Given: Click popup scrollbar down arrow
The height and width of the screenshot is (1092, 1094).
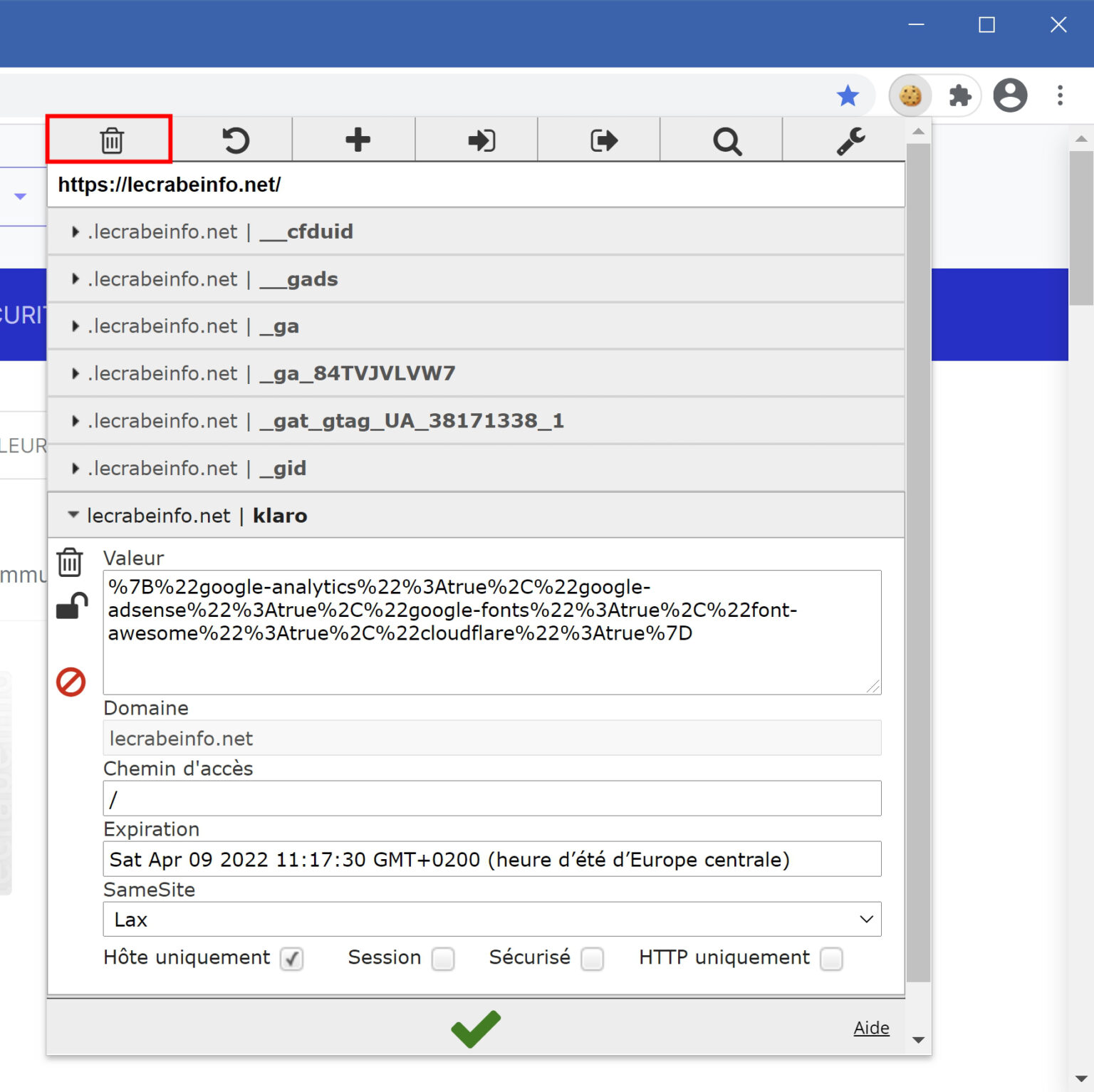Looking at the screenshot, I should point(918,1040).
